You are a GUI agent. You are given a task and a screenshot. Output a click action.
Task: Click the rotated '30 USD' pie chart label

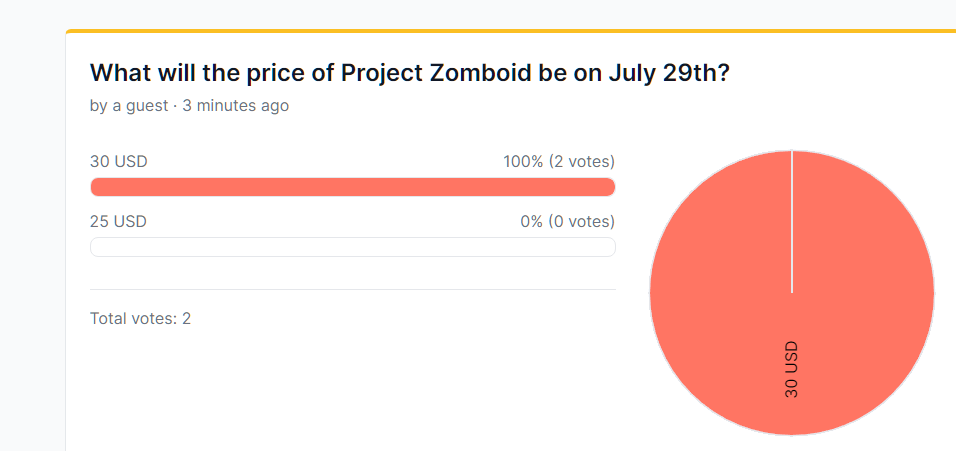coord(791,370)
